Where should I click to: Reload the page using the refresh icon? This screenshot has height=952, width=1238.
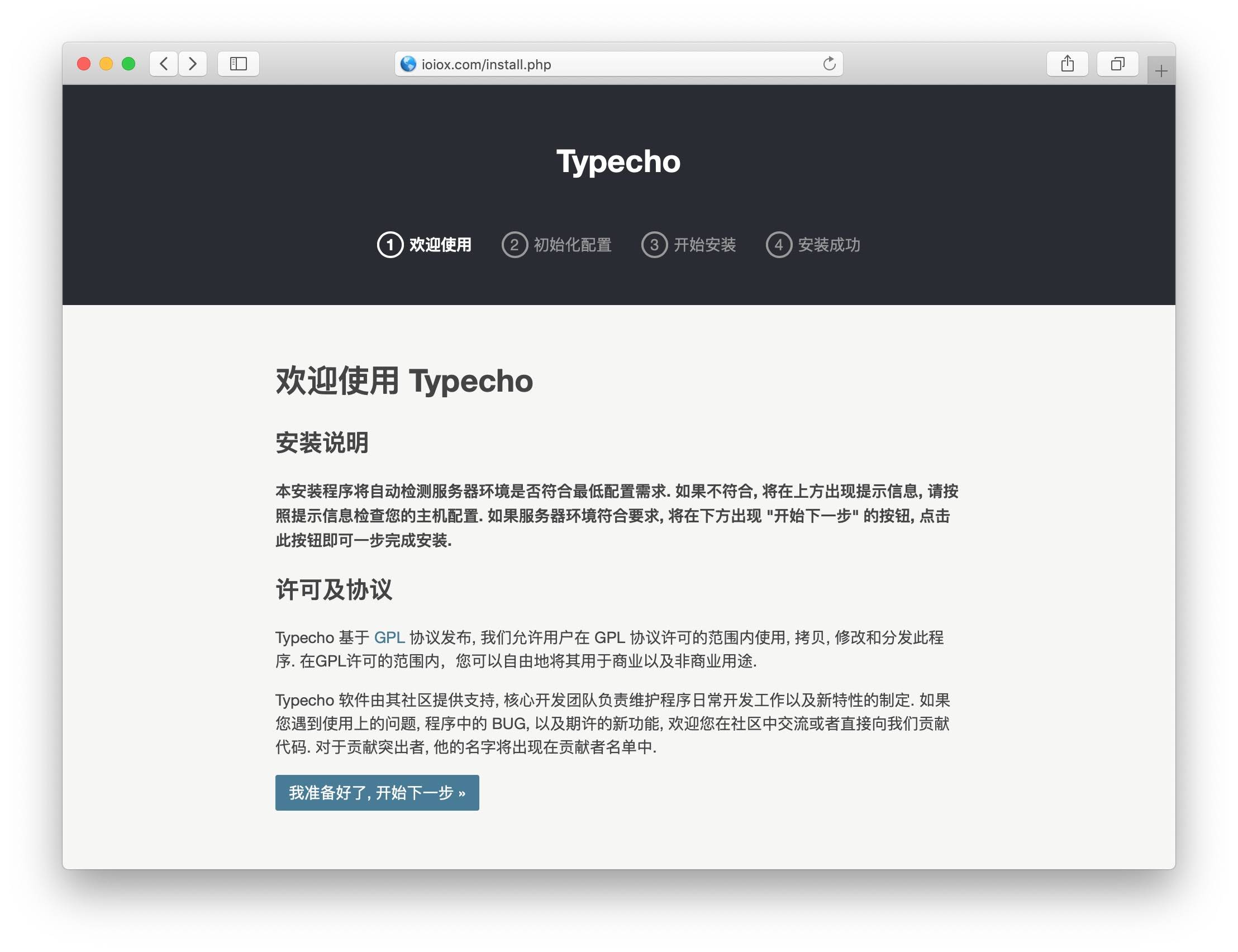829,64
